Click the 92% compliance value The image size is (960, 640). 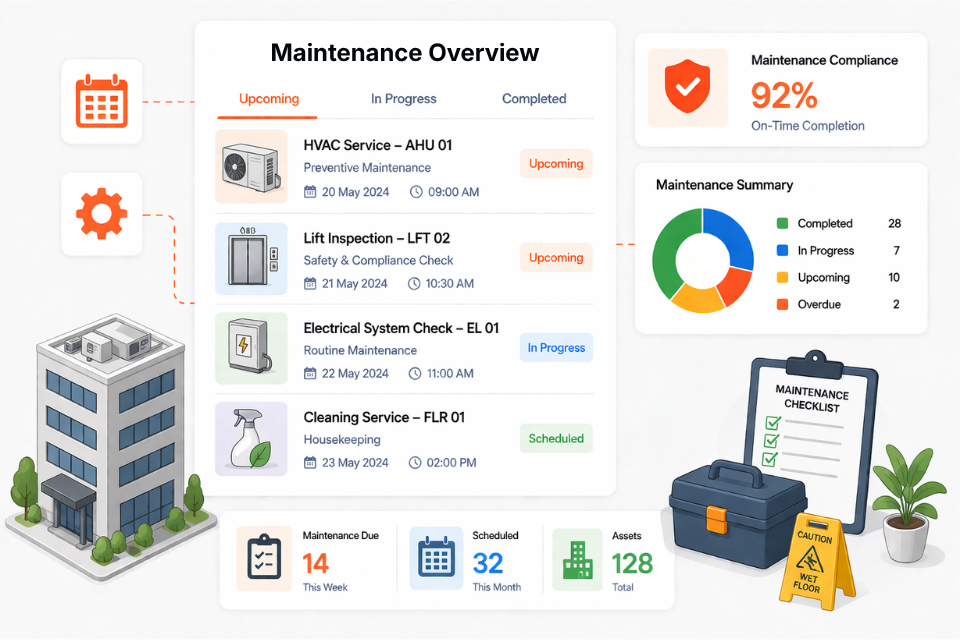coord(784,95)
